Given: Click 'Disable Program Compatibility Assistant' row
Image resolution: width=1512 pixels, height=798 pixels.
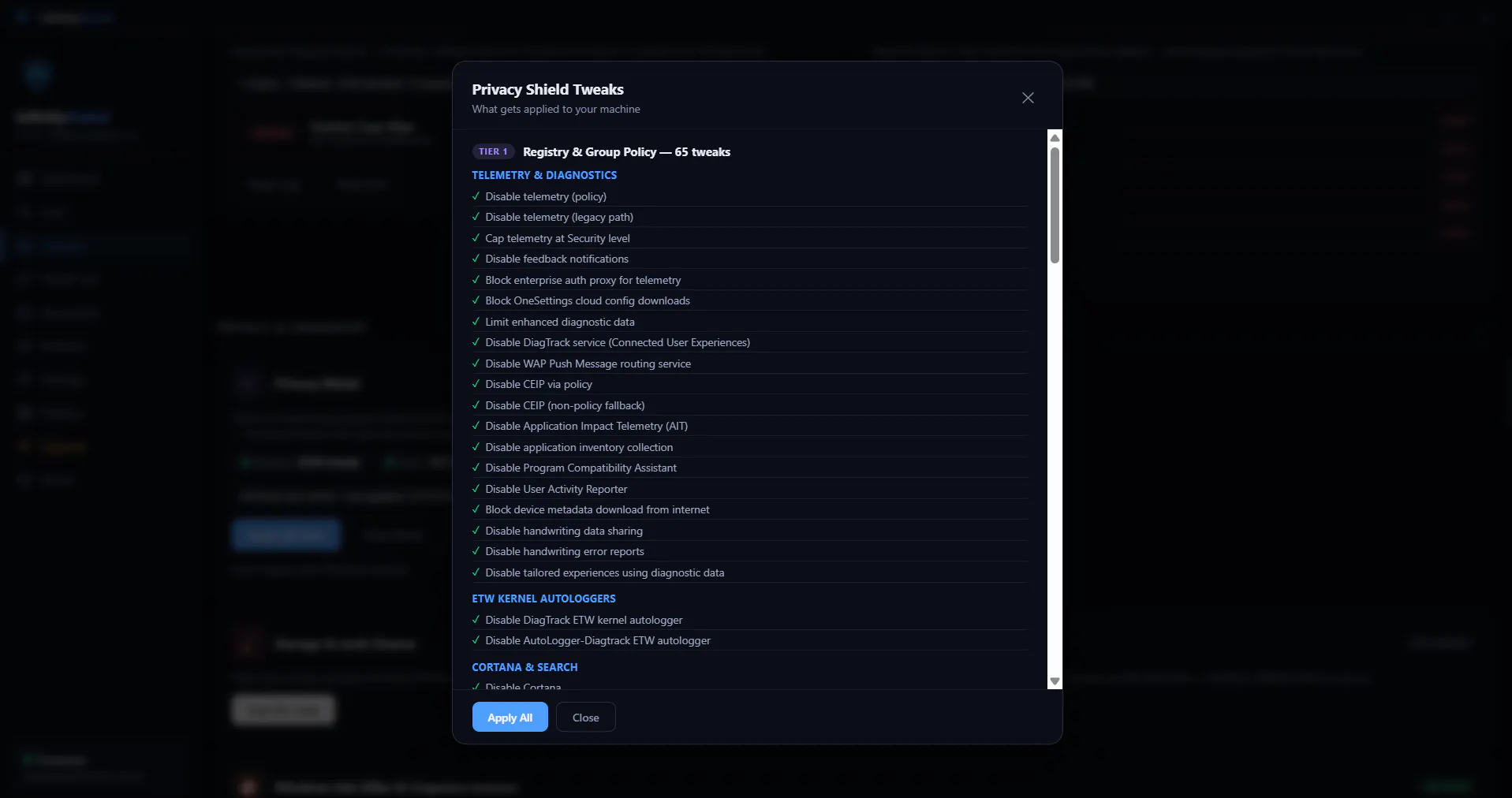Looking at the screenshot, I should (750, 468).
